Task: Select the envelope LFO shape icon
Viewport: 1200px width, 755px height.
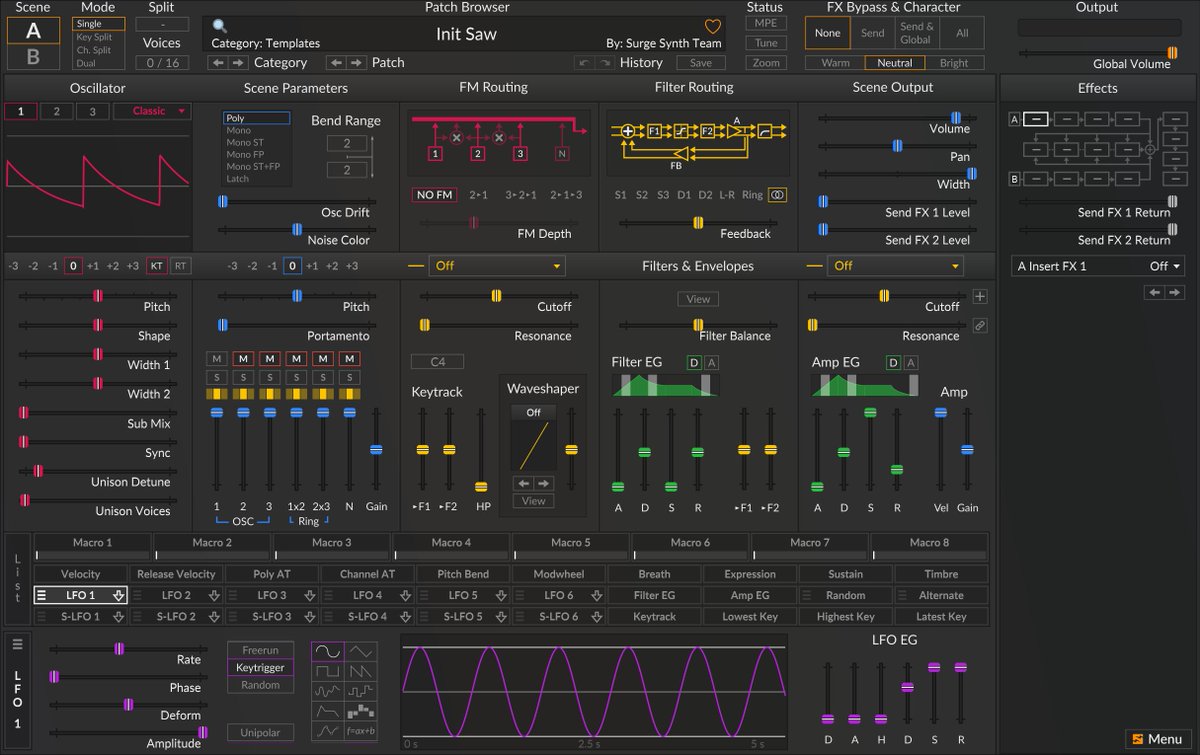Action: pos(328,711)
